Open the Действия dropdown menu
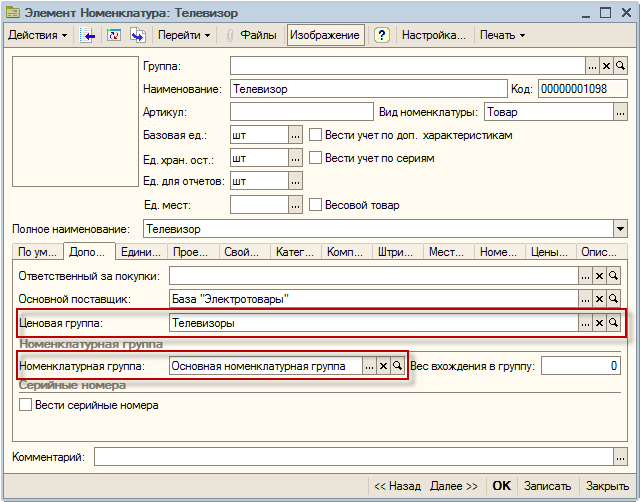The image size is (640, 502). click(38, 35)
